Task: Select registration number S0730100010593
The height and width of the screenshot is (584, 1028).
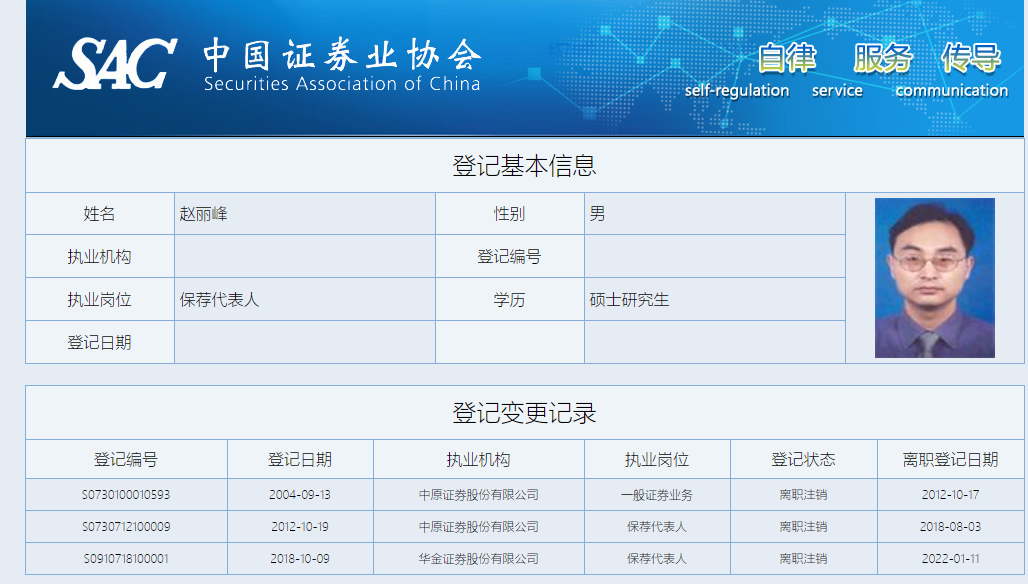Action: coord(126,495)
